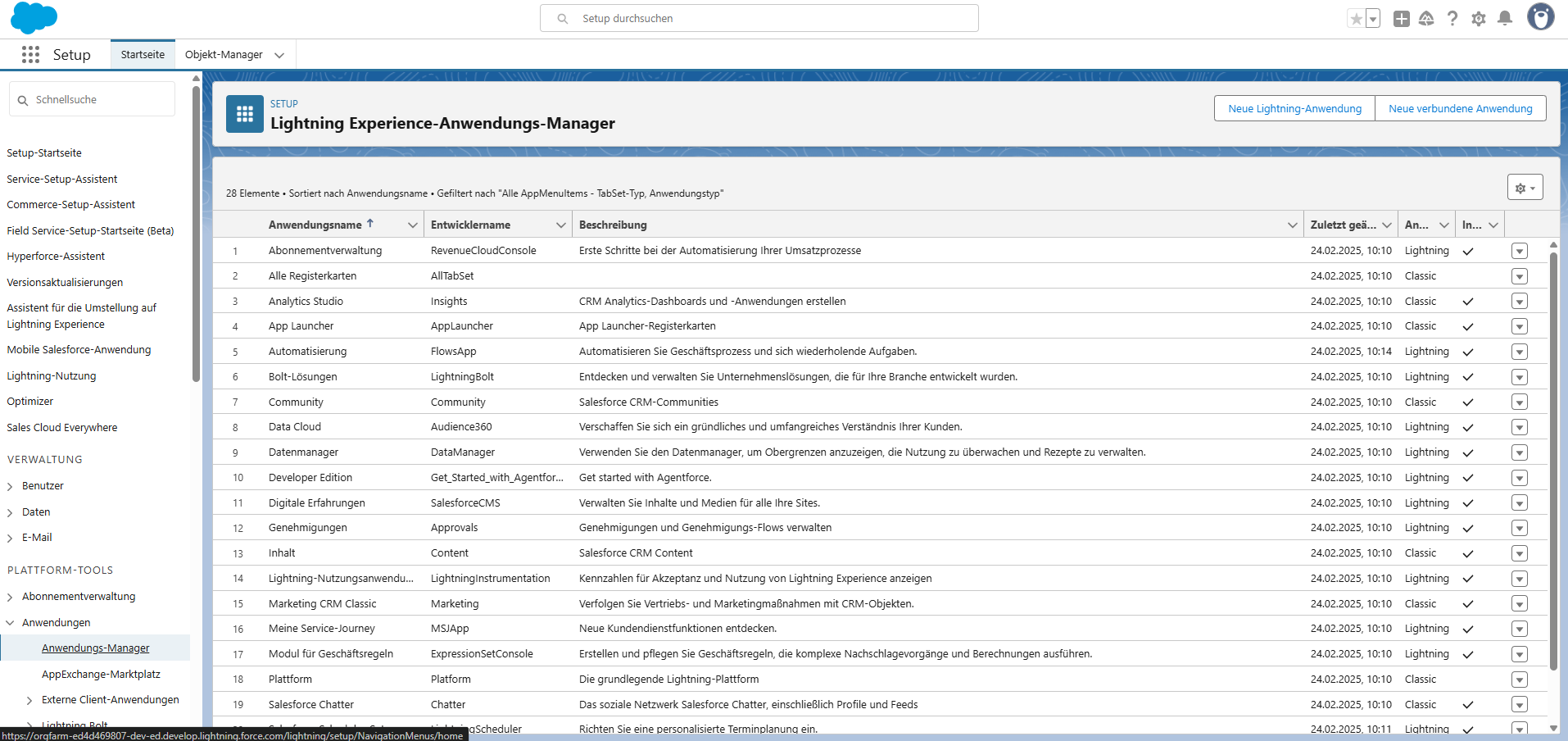The height and width of the screenshot is (741, 1568).
Task: Click the user profile avatar
Action: 1540,17
